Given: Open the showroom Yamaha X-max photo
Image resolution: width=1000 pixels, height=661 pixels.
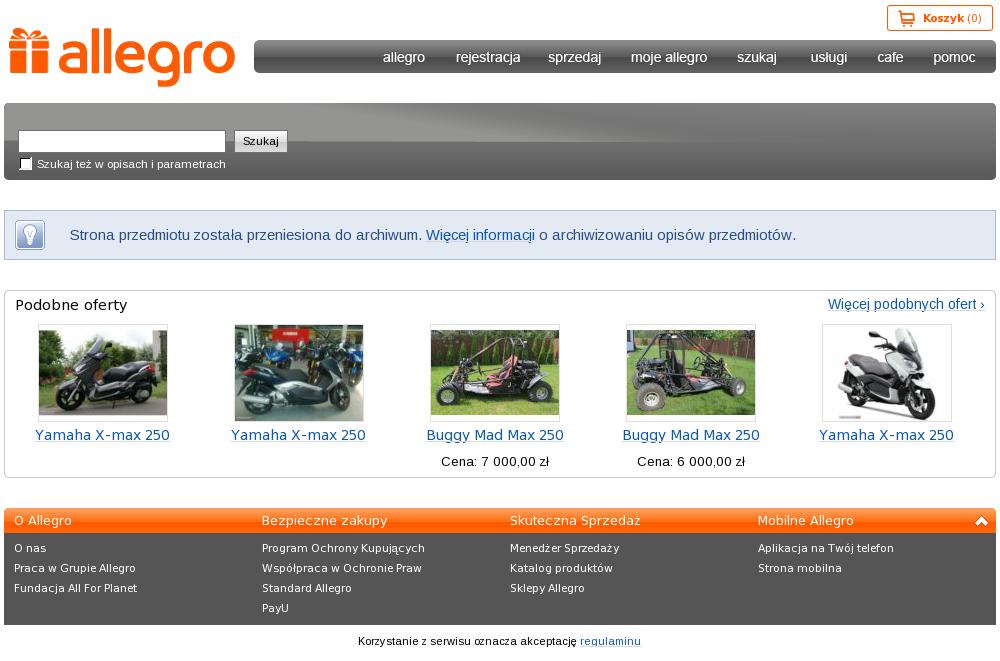Looking at the screenshot, I should (299, 373).
